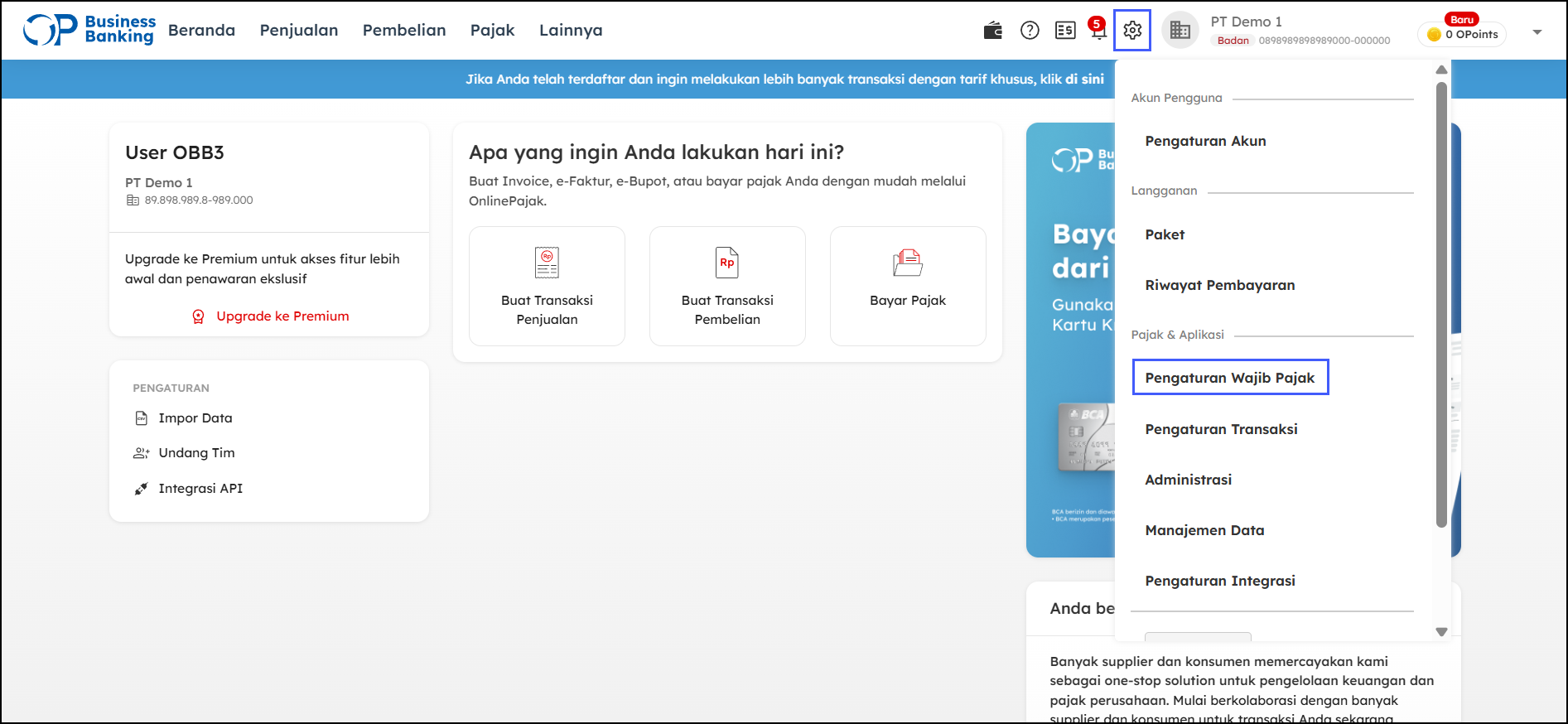Select Pengaturan Wajib Pajak menu item
This screenshot has height=724, width=1568.
point(1229,378)
